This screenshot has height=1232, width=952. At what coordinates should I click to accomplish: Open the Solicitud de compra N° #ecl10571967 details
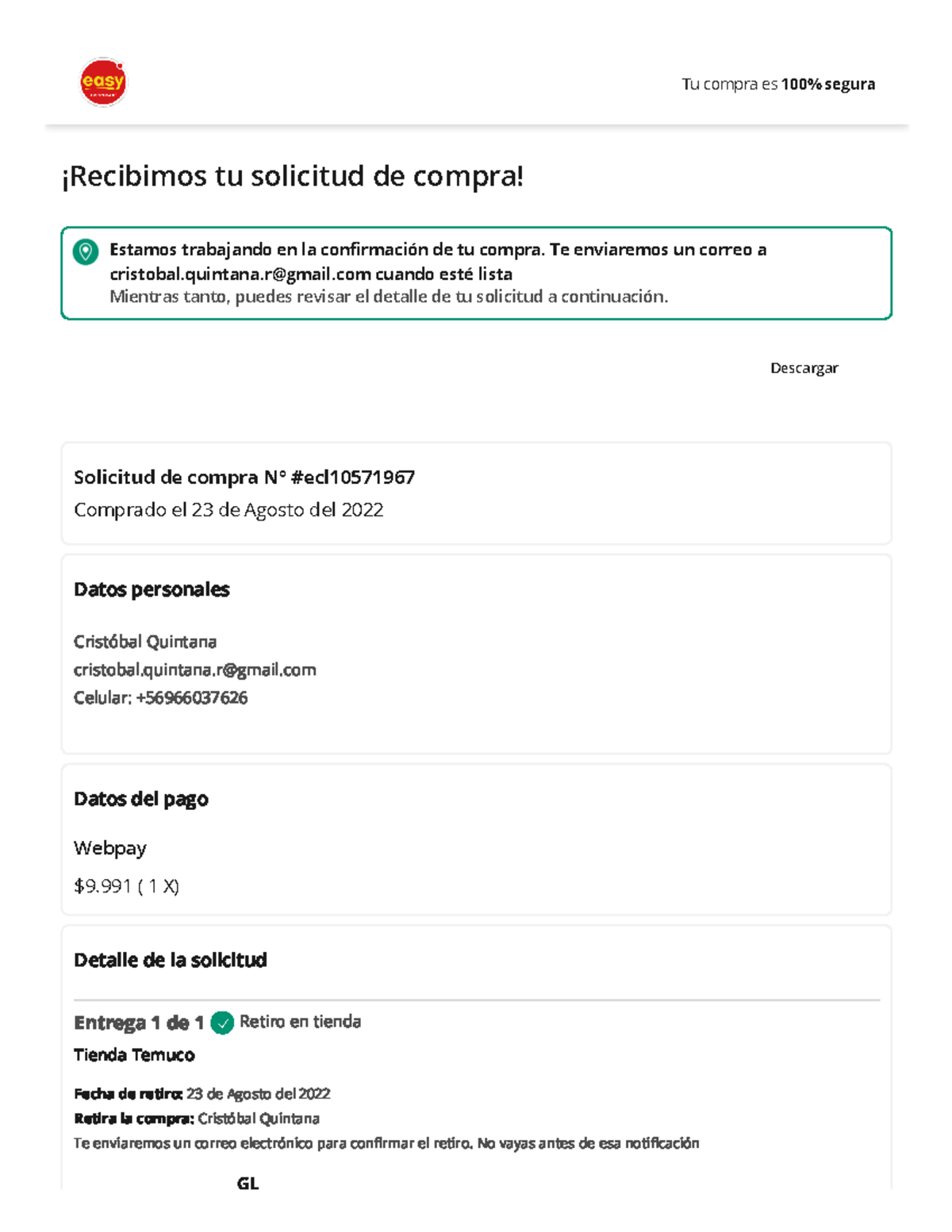click(244, 478)
